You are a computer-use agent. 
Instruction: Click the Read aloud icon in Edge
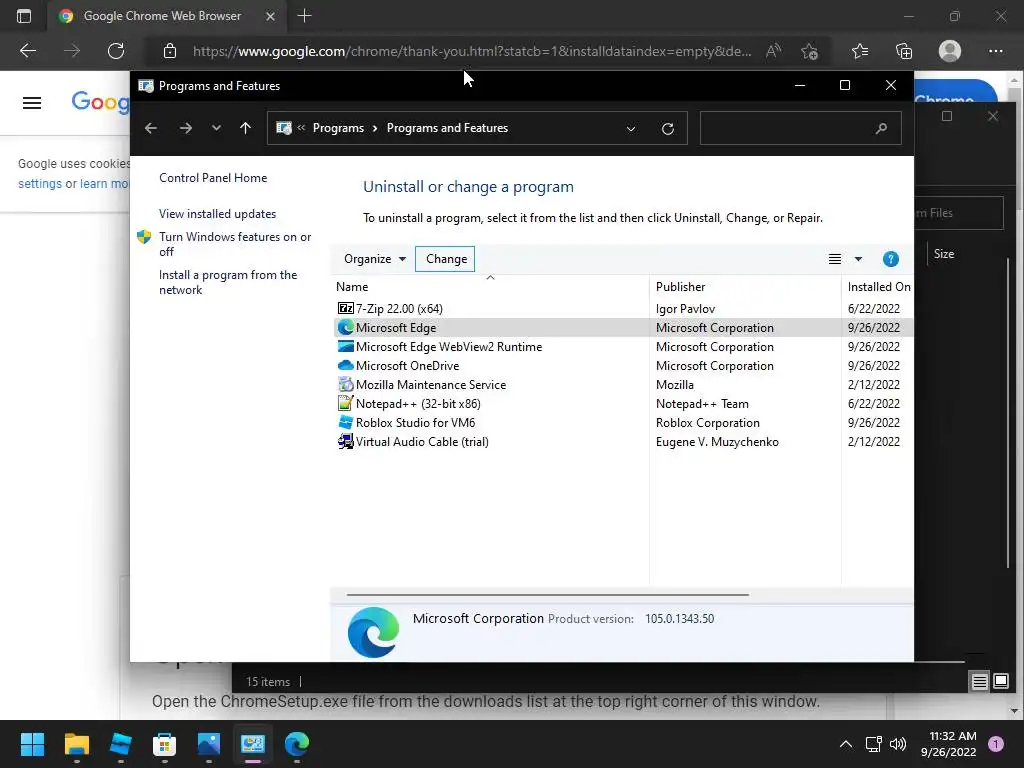click(773, 51)
